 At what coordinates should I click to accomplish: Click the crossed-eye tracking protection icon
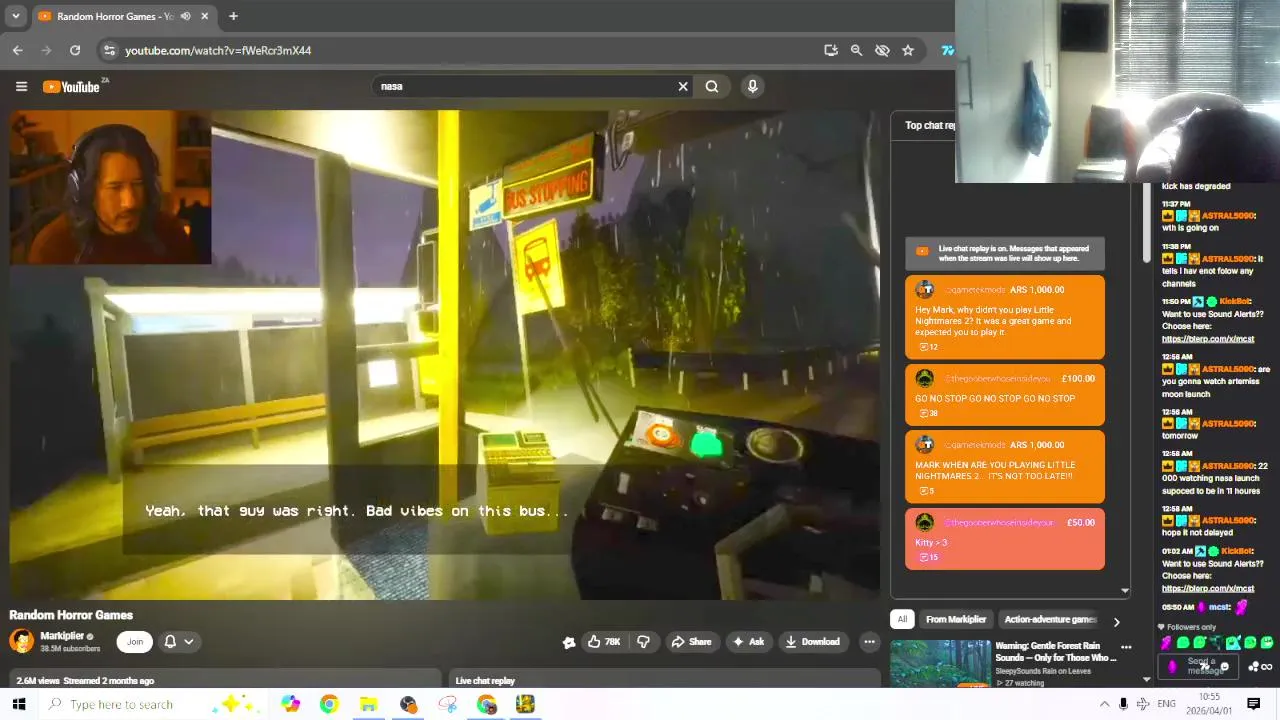pyautogui.click(x=882, y=50)
